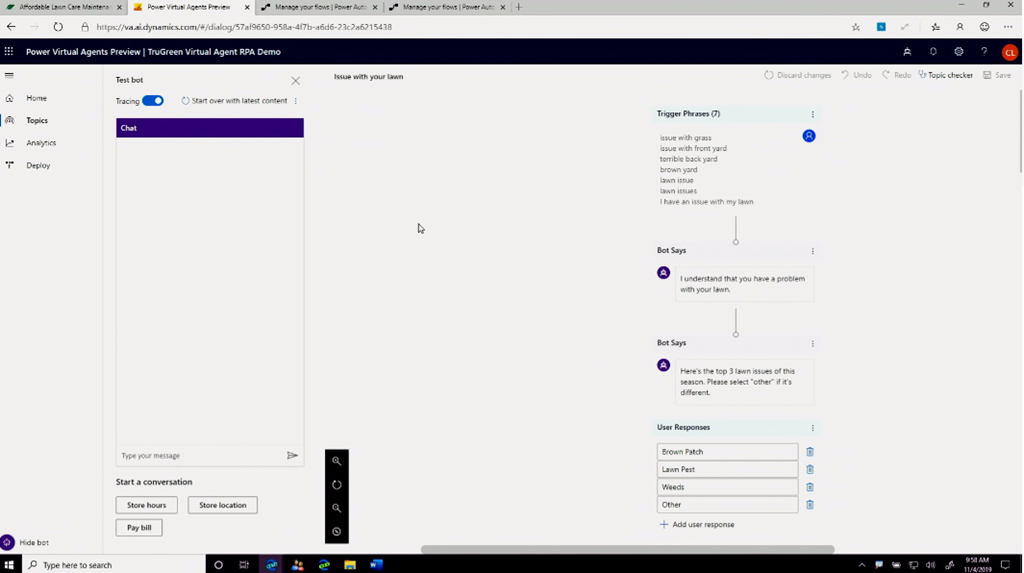Delete the Brown Patch user response
The height and width of the screenshot is (573, 1024).
[810, 451]
